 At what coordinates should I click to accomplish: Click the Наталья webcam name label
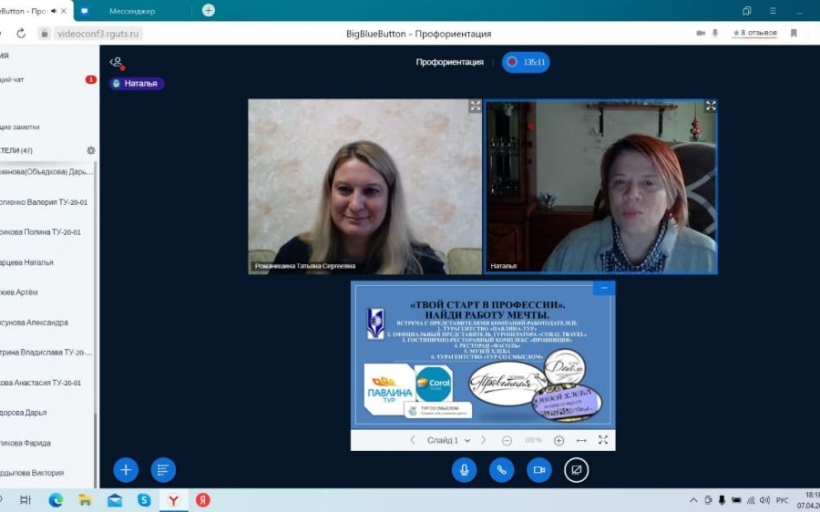503,266
